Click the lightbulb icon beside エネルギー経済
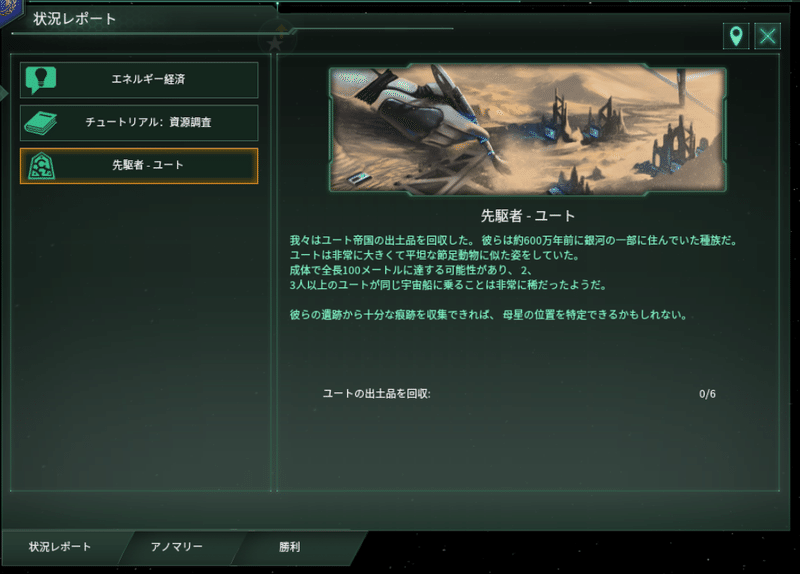 point(40,80)
